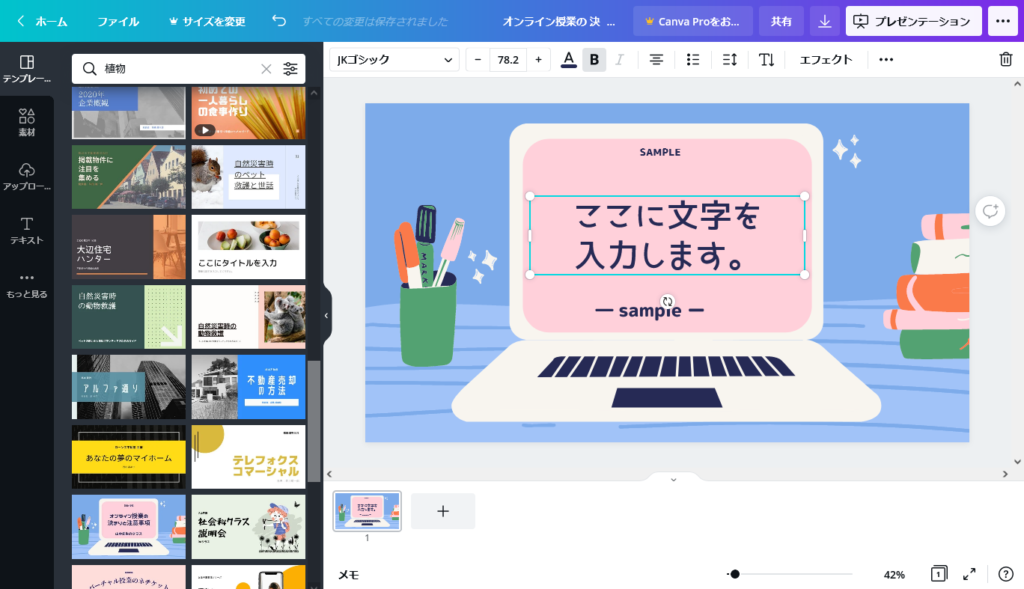
Task: Open the JKゴシック font dropdown
Action: [394, 59]
